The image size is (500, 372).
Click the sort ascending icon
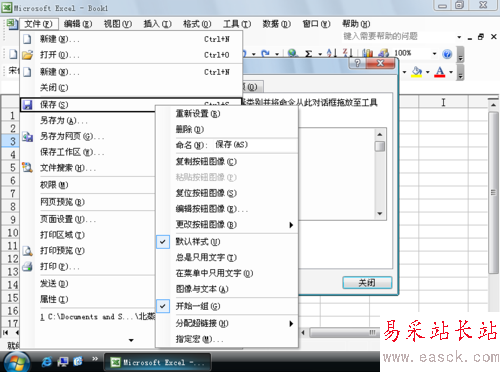click(332, 53)
